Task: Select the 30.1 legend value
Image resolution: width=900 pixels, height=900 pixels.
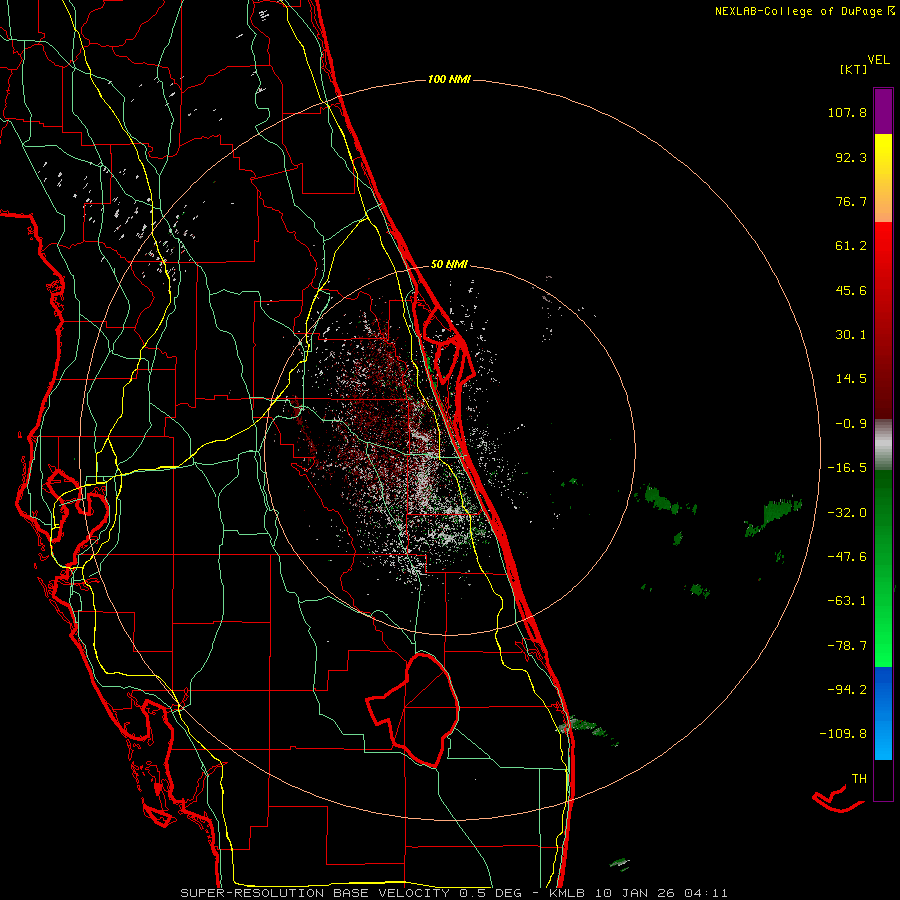Action: [851, 335]
